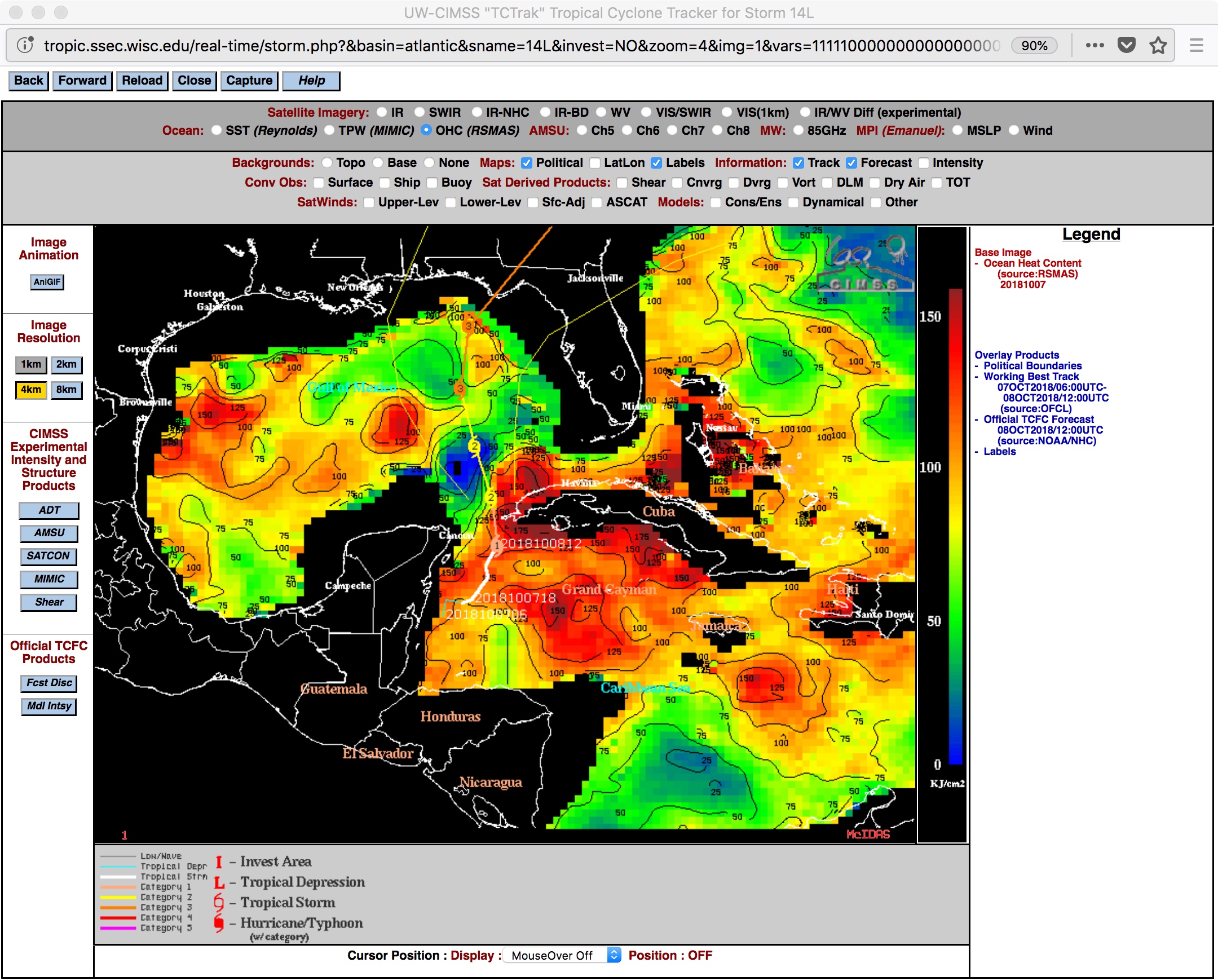Open the Mdl Intsy product
This screenshot has height=980, width=1218.
click(49, 706)
